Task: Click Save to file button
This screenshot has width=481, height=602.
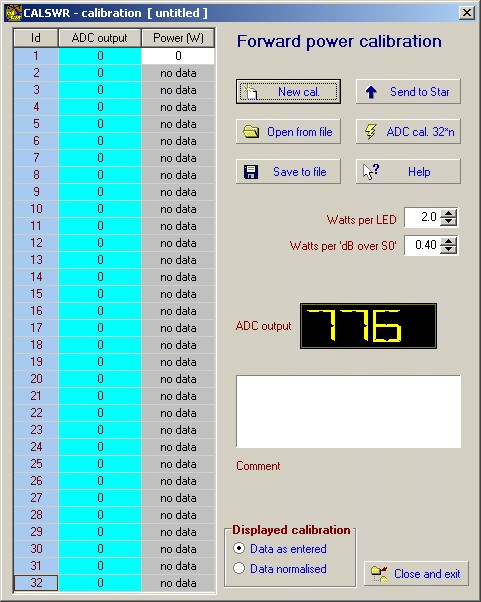Action: (x=288, y=172)
